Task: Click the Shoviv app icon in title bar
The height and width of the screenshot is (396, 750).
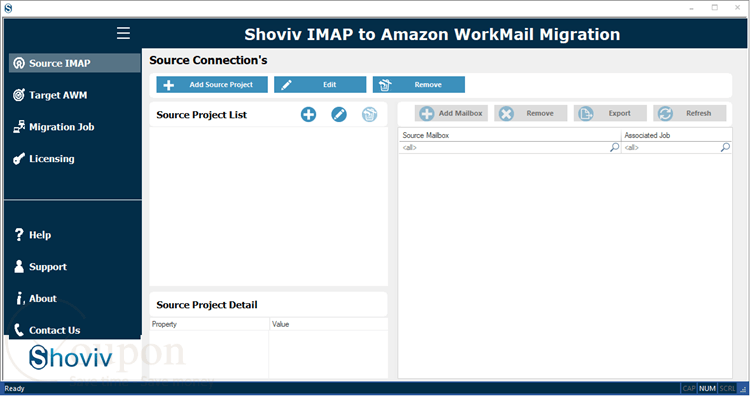Action: (x=8, y=8)
